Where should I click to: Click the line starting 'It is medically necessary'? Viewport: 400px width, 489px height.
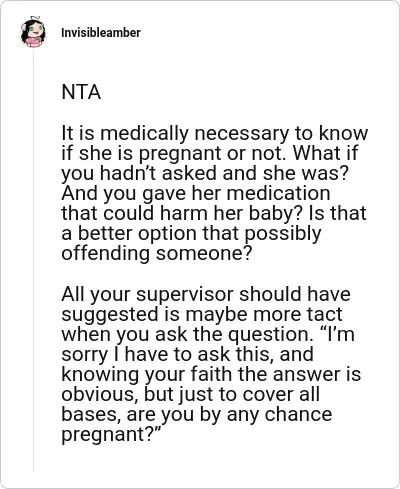(x=215, y=134)
